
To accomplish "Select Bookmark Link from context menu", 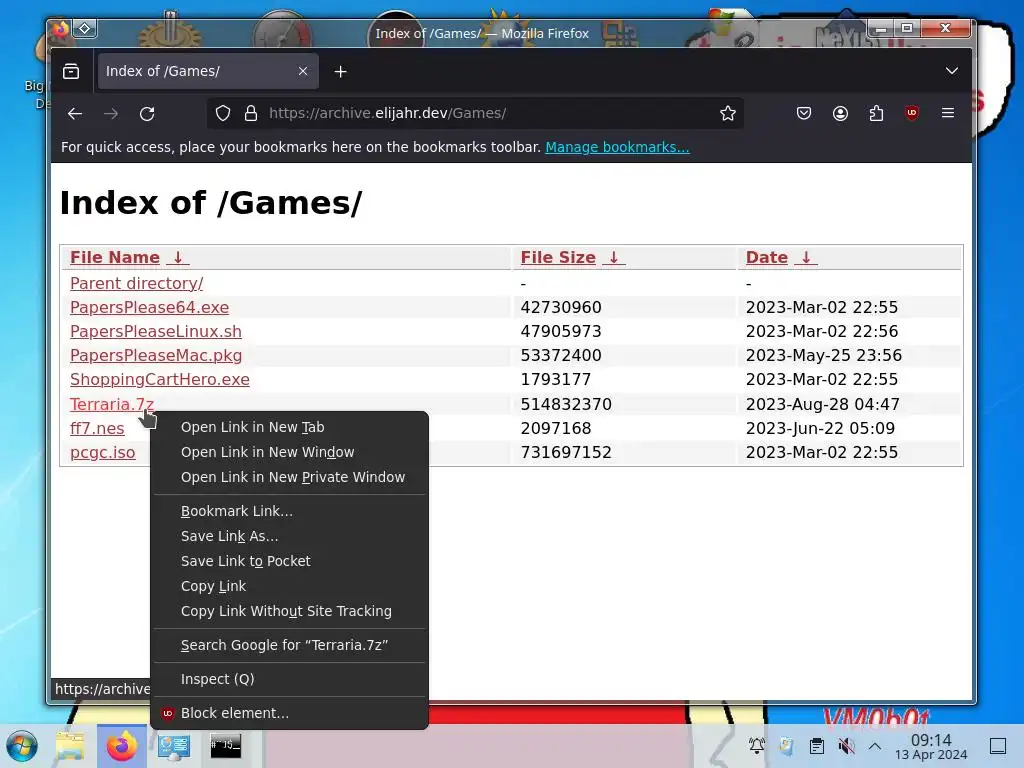I will tap(289, 511).
